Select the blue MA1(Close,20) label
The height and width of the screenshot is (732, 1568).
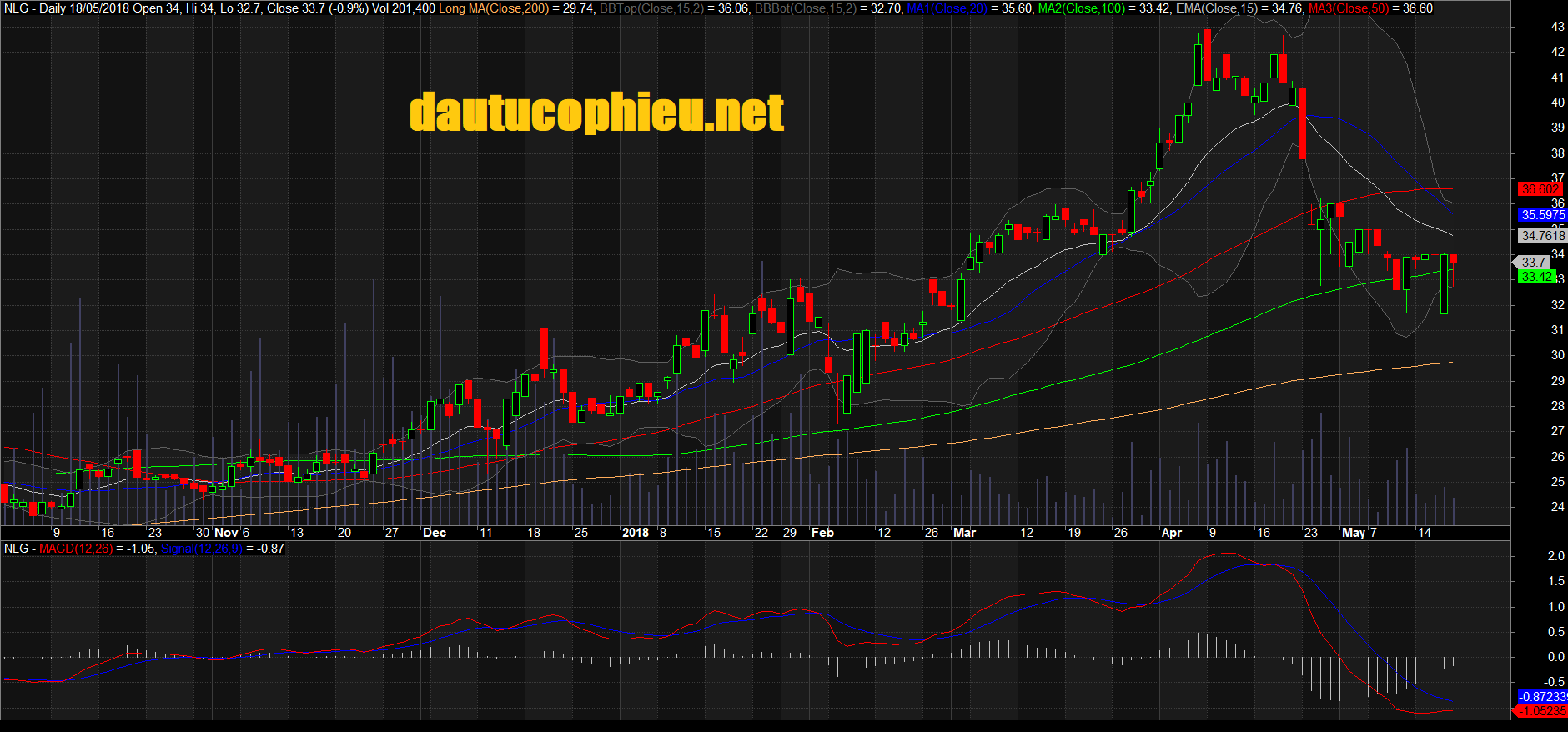tap(947, 8)
